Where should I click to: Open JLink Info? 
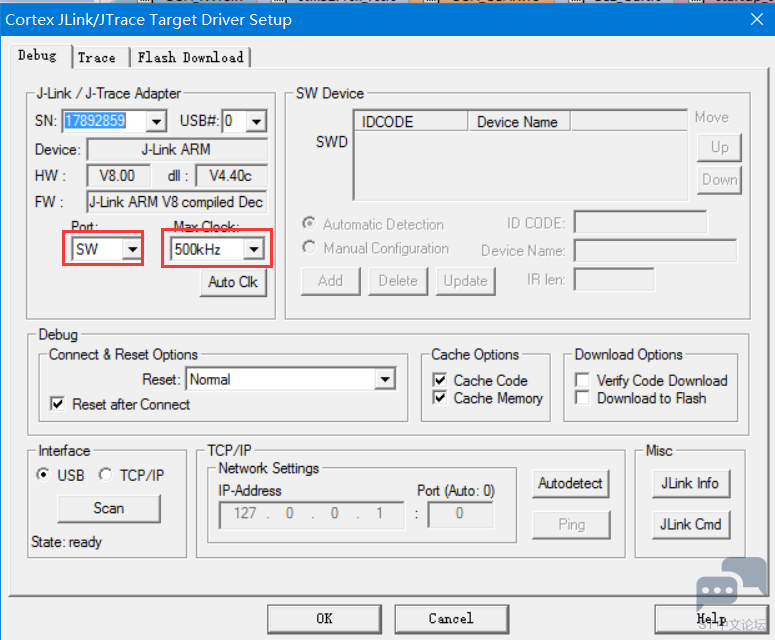click(x=690, y=484)
